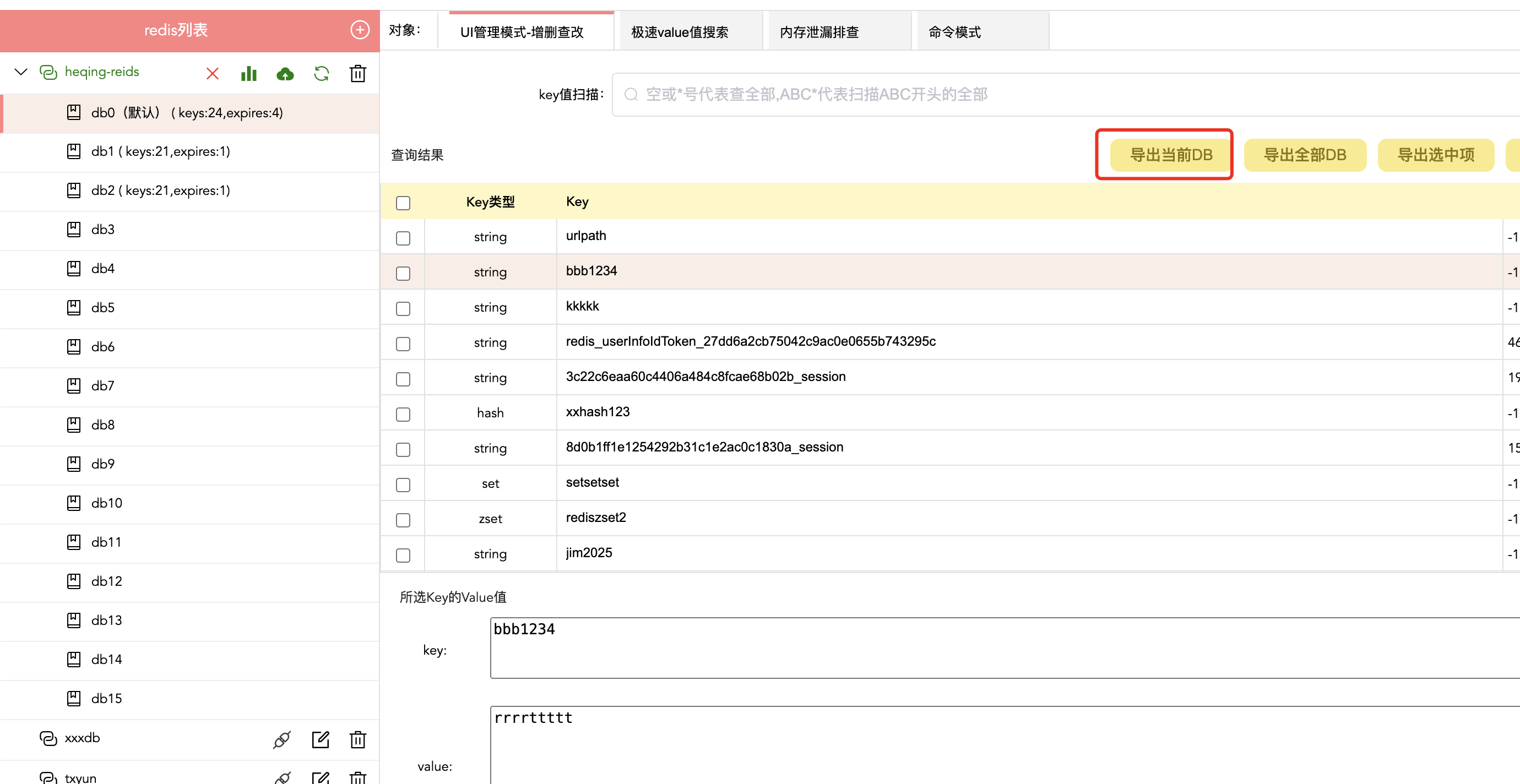Click the 导出当前DB button

(1171, 155)
